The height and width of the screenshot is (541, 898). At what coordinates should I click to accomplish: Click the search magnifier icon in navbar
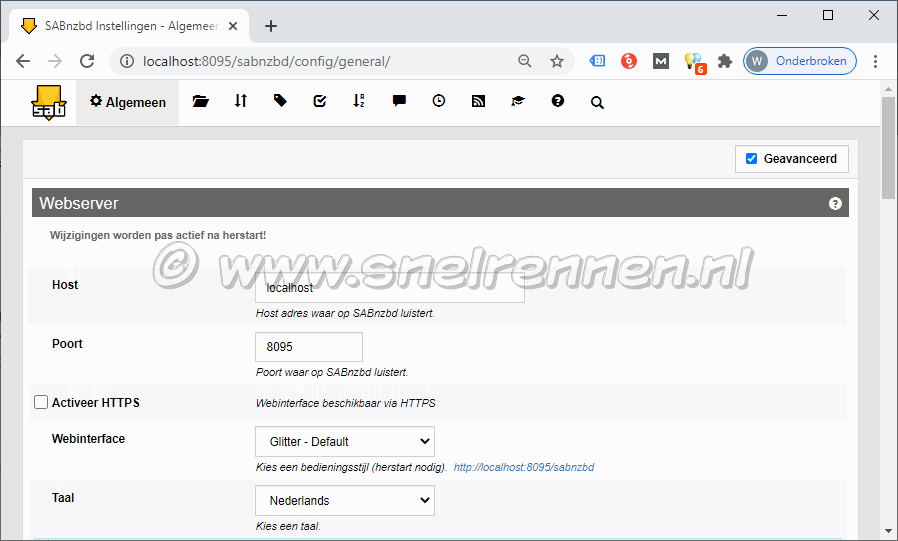tap(597, 102)
